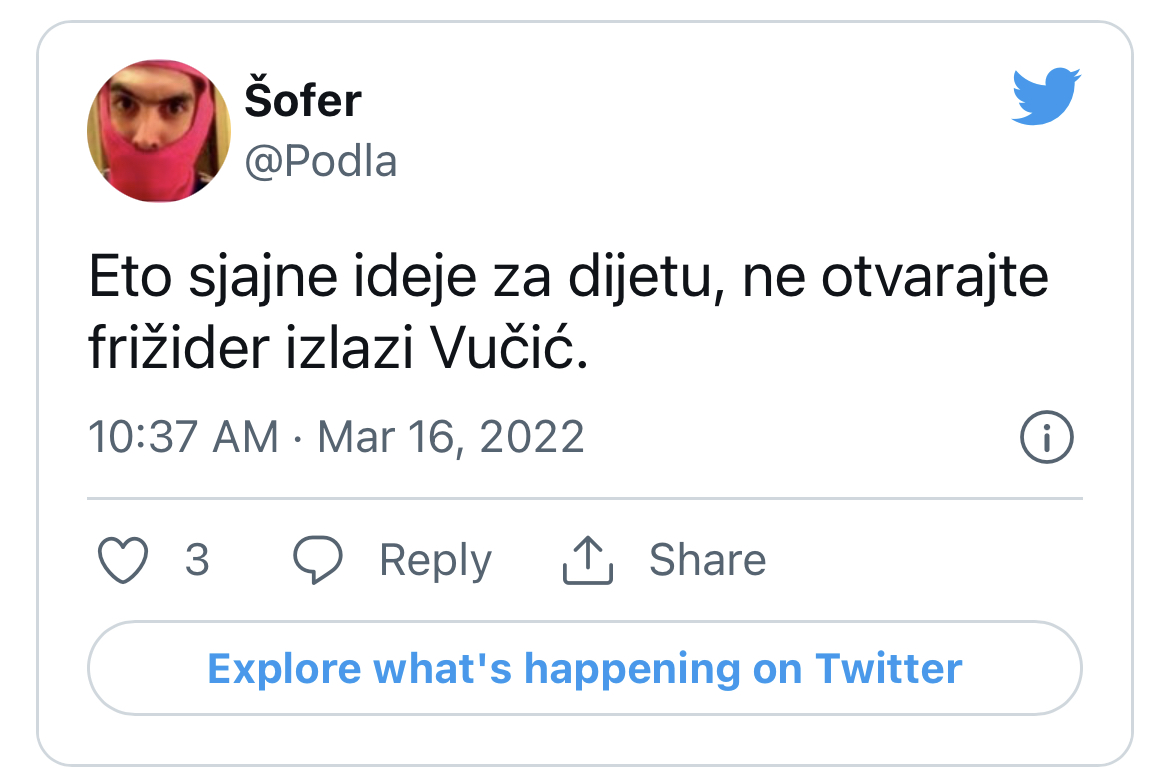Click Explore what's happening on Twitter

point(585,668)
